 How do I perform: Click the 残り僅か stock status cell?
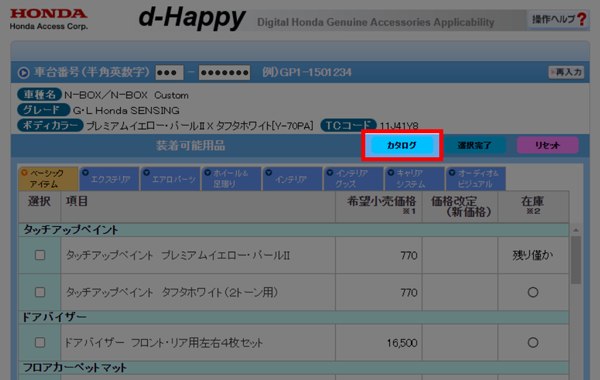click(x=533, y=255)
